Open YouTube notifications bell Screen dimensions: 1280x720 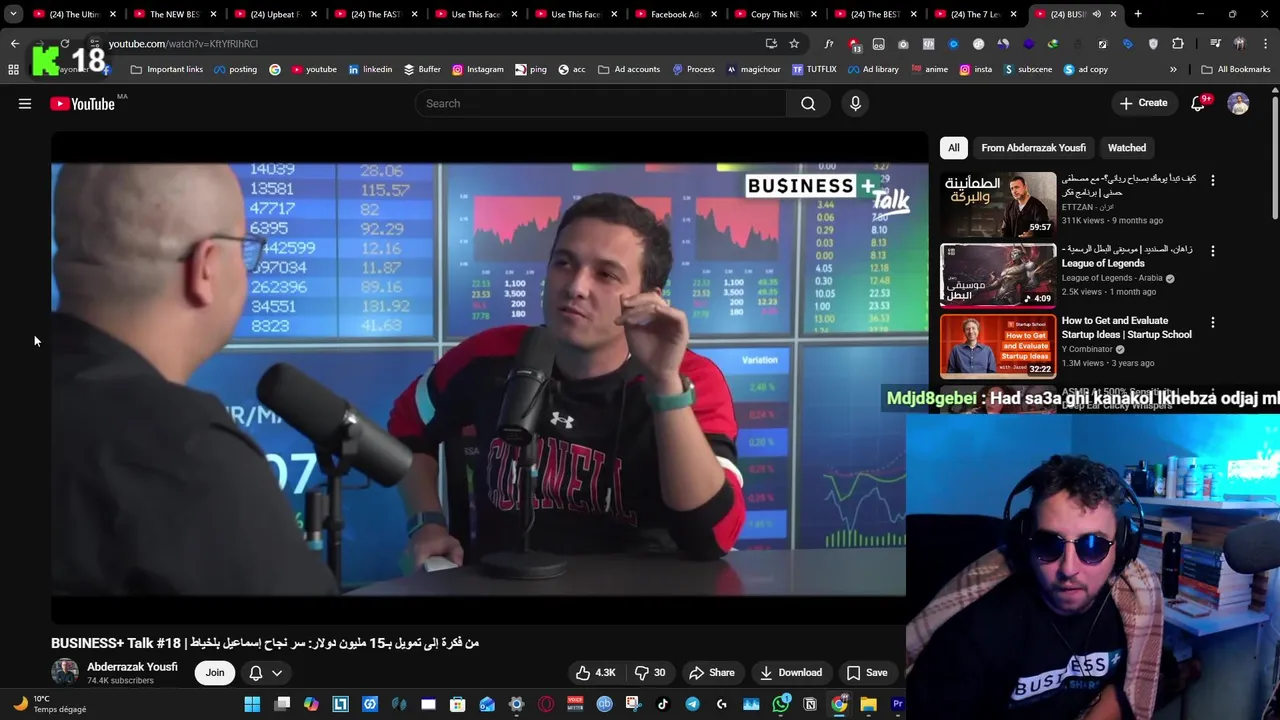click(1198, 103)
